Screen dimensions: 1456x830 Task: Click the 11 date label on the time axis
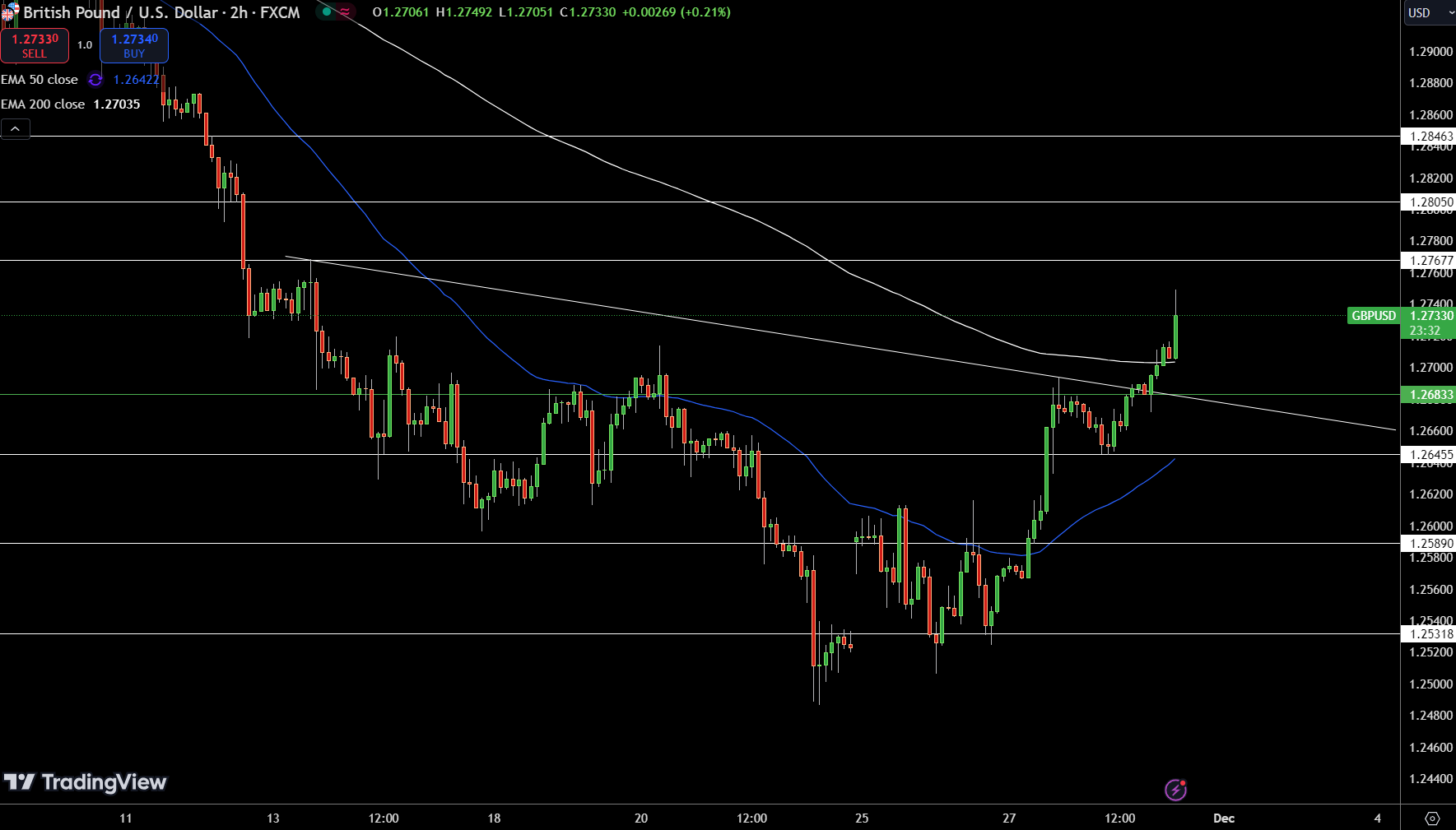[126, 818]
